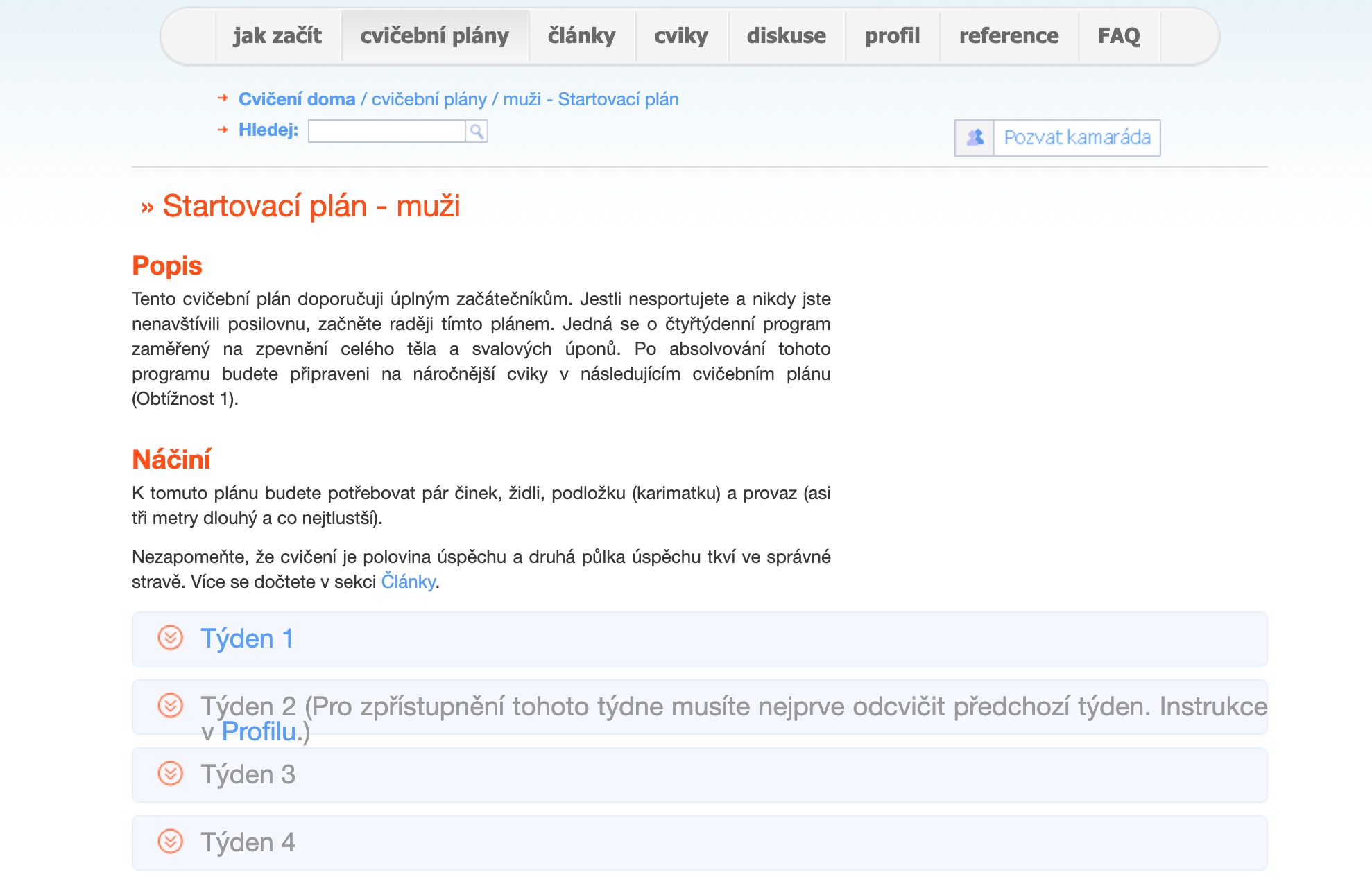Focus the Hledej search input field
The height and width of the screenshot is (886, 1372).
tap(386, 131)
